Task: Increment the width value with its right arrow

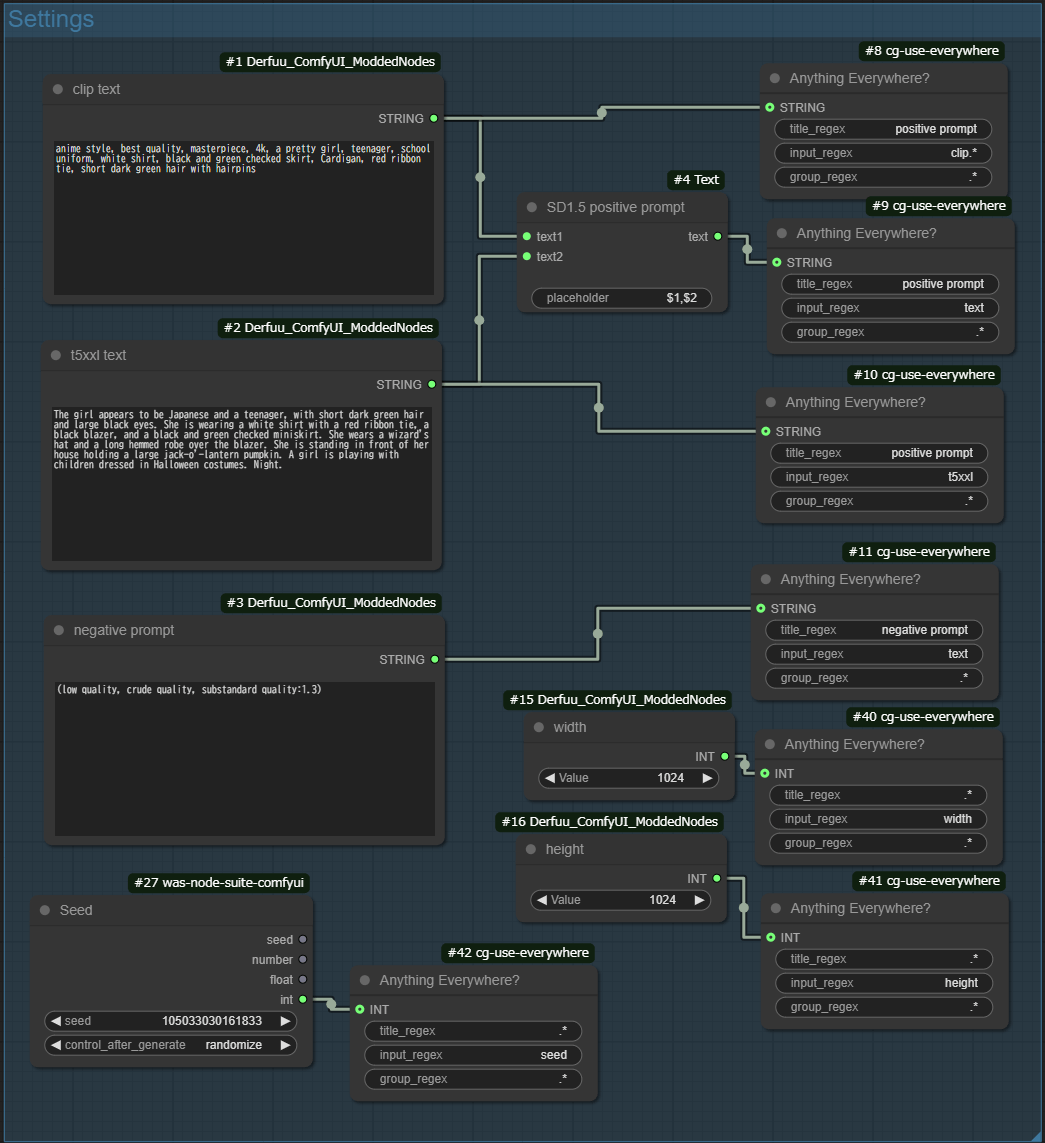Action: (x=707, y=777)
